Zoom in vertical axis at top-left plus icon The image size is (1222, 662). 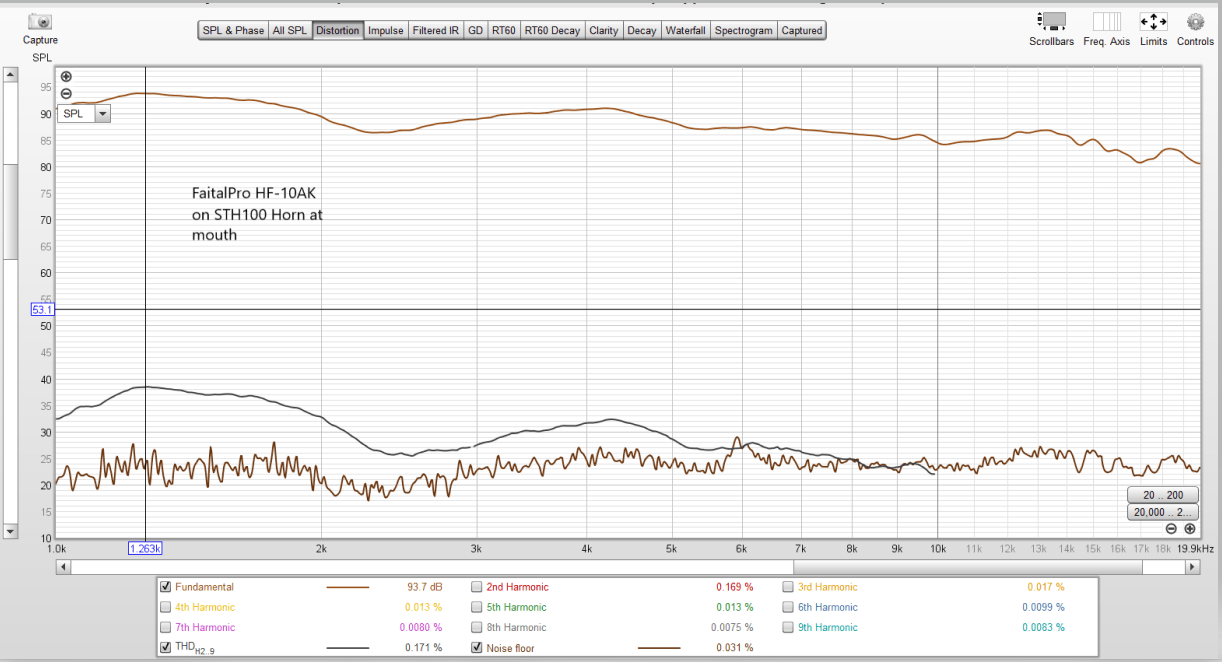click(x=66, y=77)
